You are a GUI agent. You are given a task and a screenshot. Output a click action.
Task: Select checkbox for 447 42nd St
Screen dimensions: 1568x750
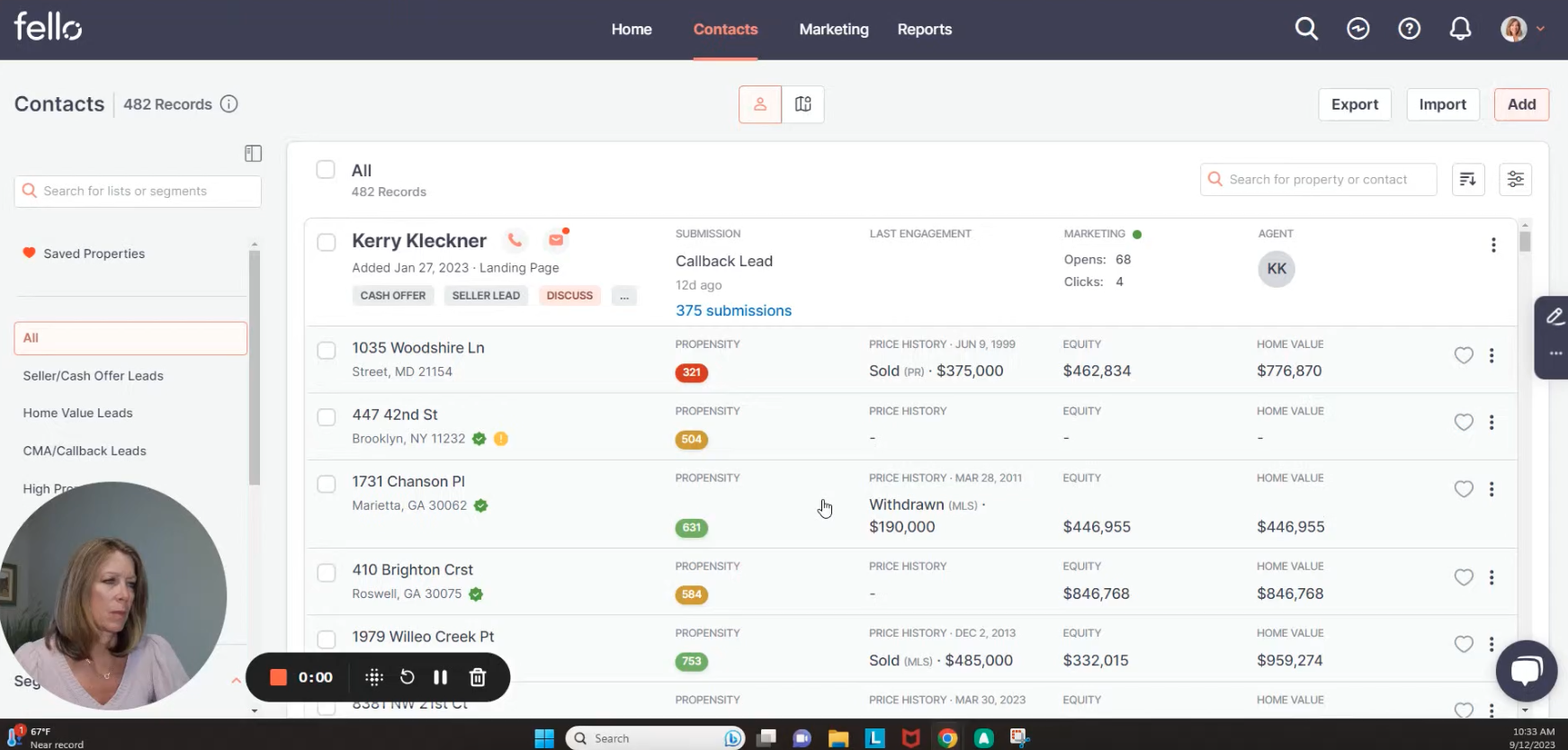(327, 417)
